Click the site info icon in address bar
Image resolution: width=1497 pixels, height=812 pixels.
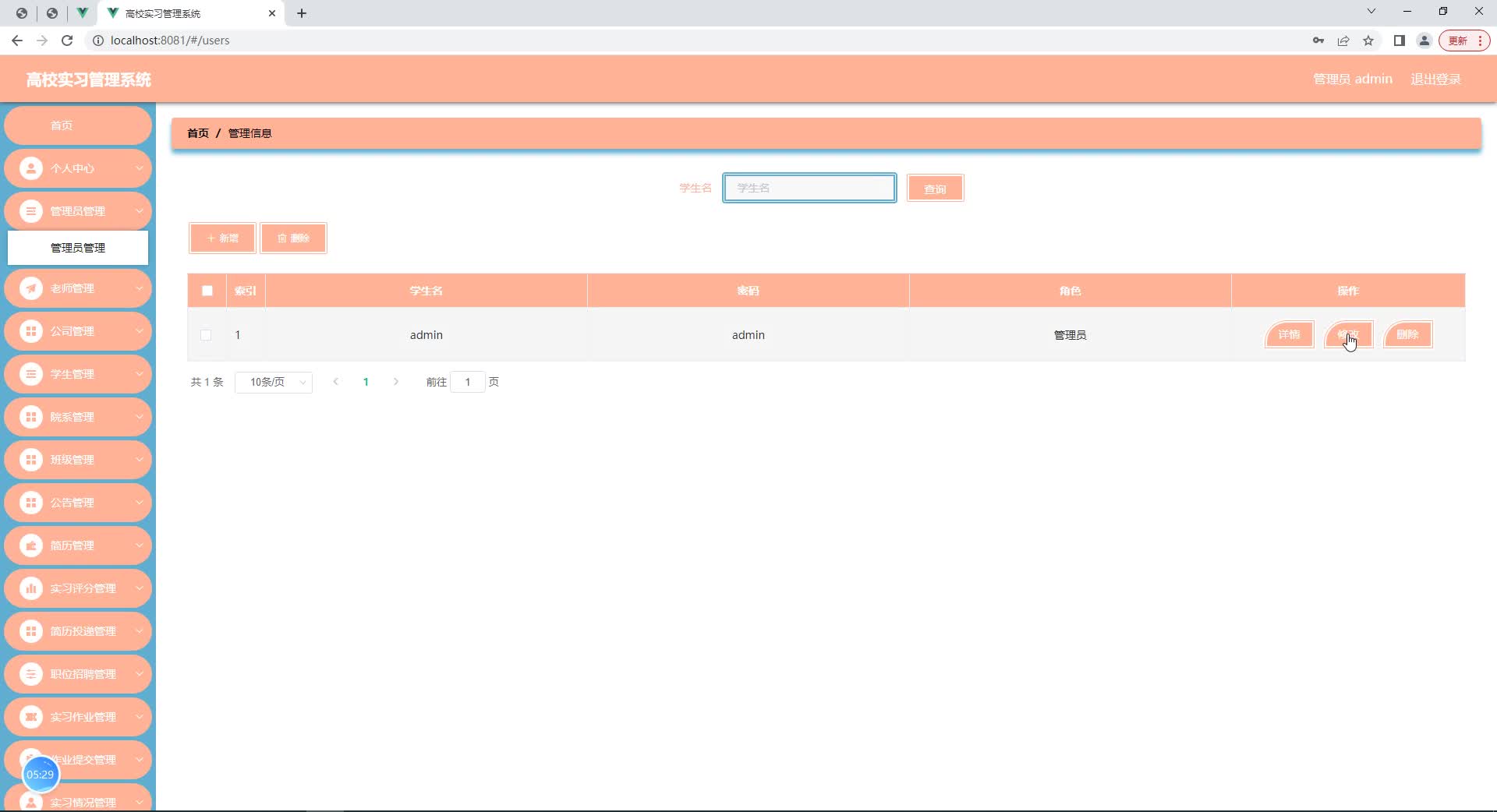click(98, 41)
